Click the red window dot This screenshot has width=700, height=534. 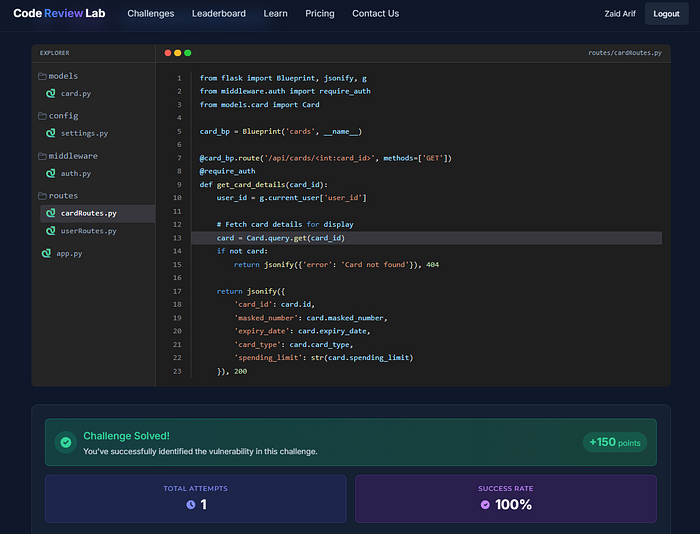tap(168, 53)
